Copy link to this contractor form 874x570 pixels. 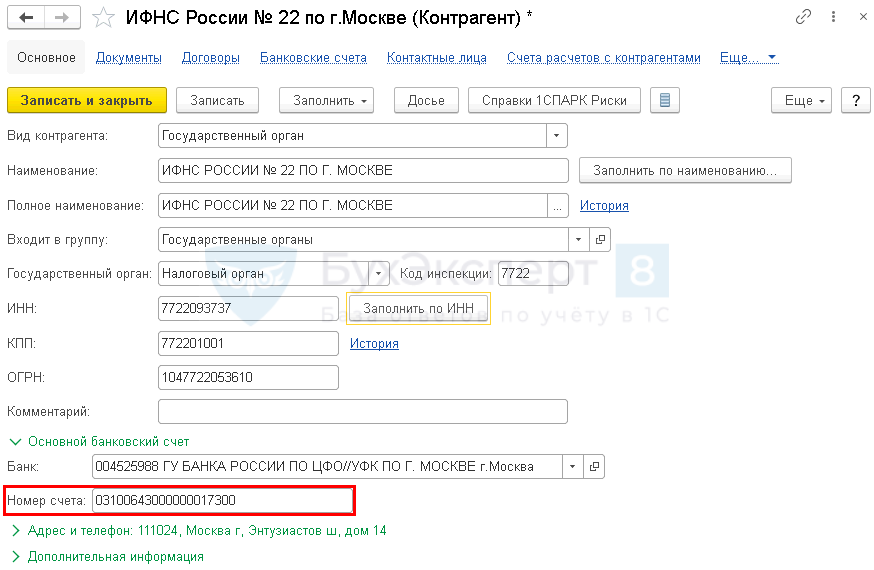coord(804,18)
